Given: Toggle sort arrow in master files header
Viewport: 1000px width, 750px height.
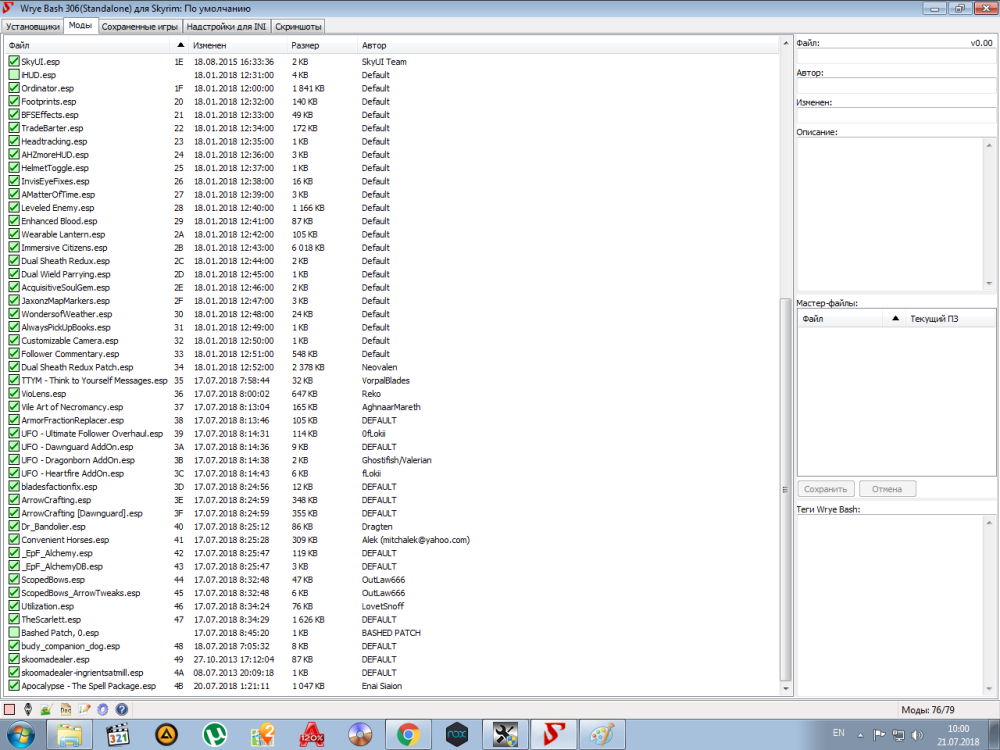Looking at the screenshot, I should [x=895, y=318].
